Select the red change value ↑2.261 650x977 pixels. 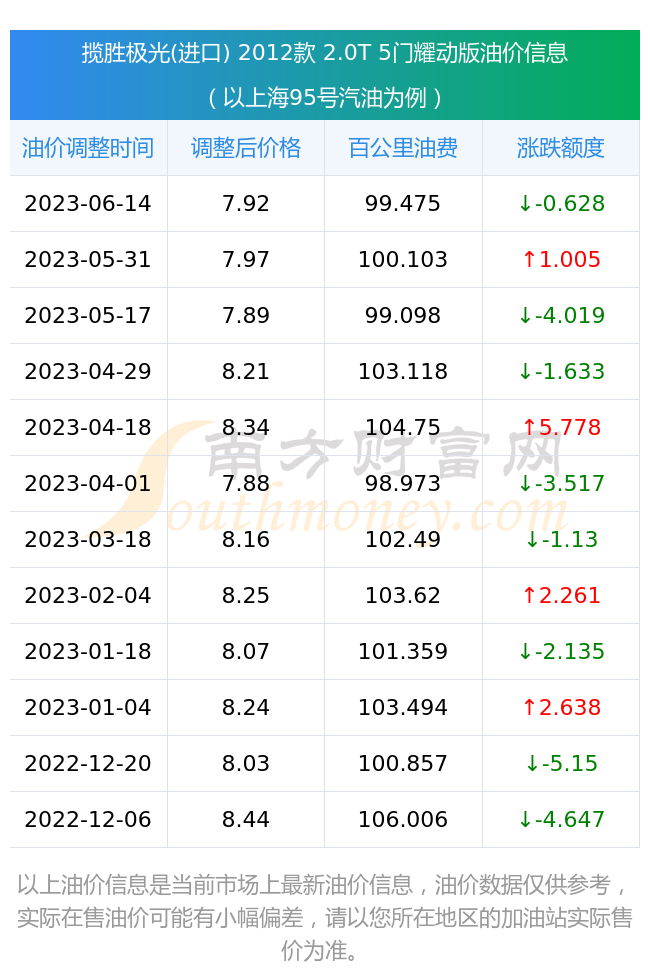(562, 596)
